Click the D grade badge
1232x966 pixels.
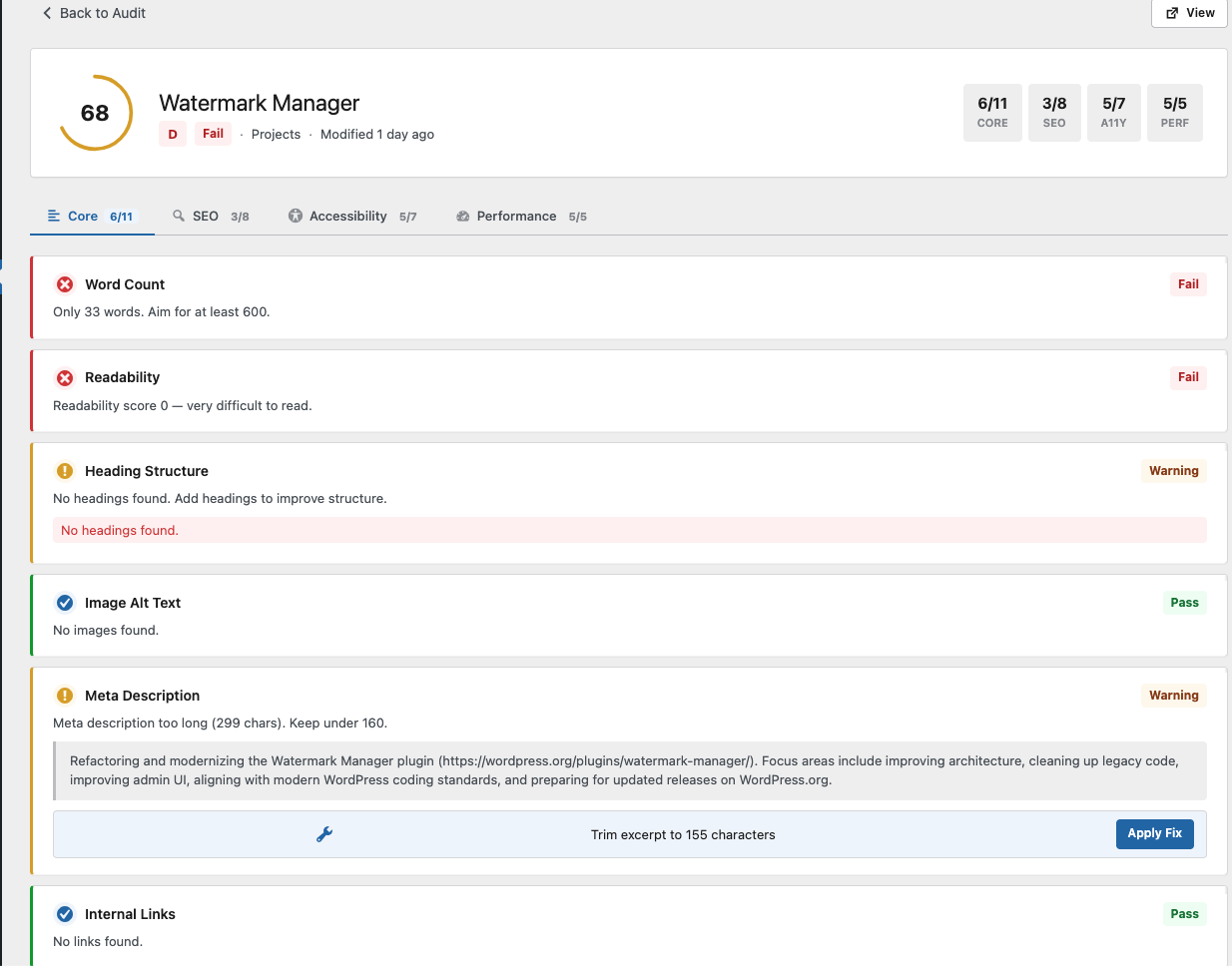pyautogui.click(x=173, y=134)
